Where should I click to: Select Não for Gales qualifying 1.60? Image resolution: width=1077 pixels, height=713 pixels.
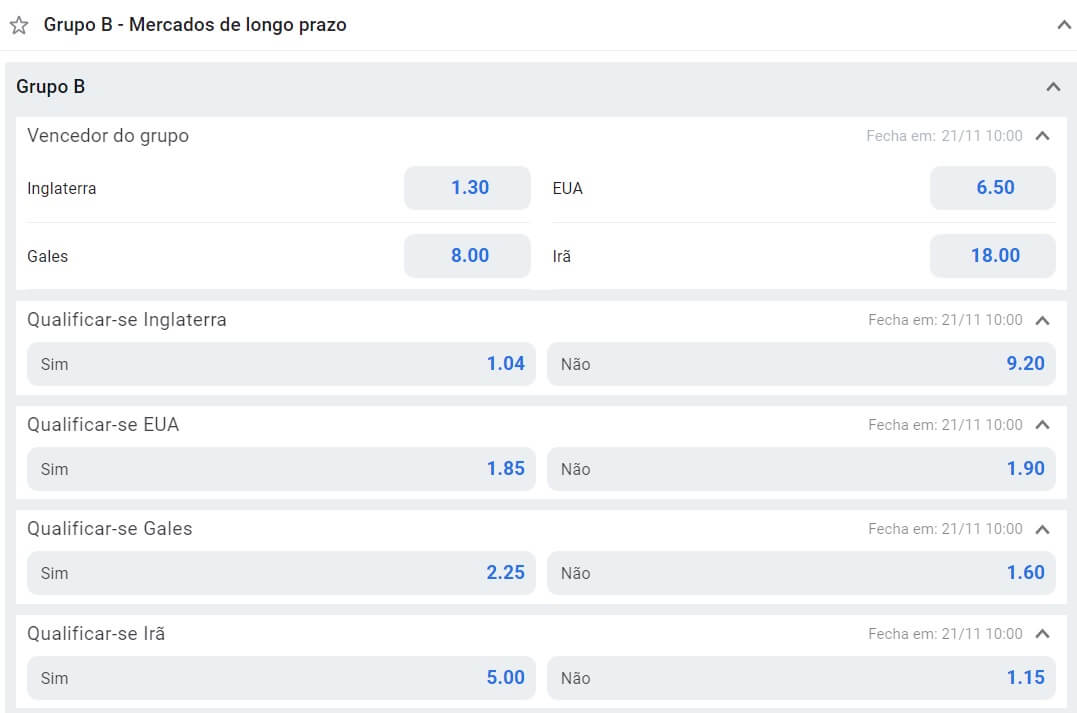coord(802,573)
